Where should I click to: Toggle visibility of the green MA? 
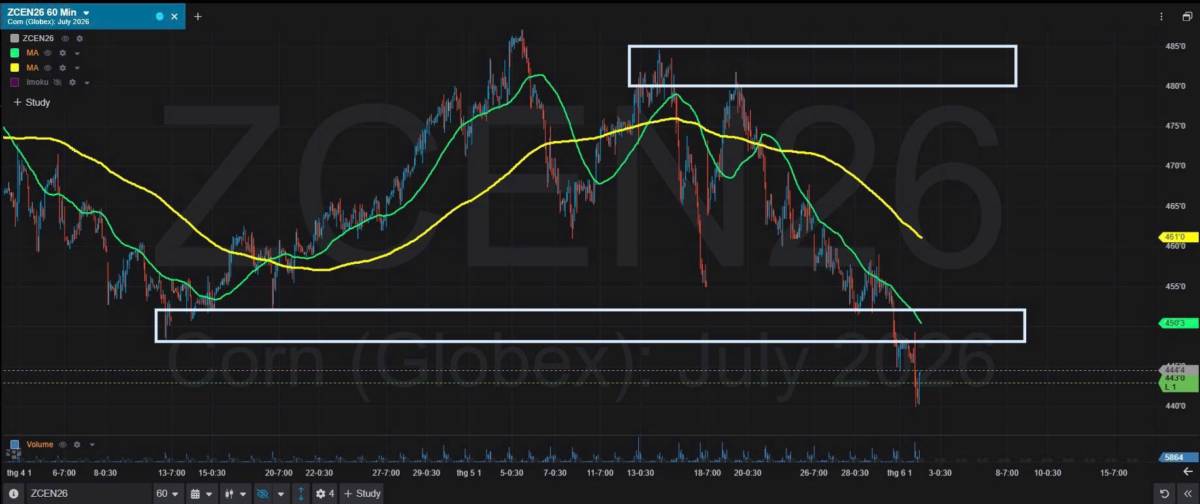48,53
